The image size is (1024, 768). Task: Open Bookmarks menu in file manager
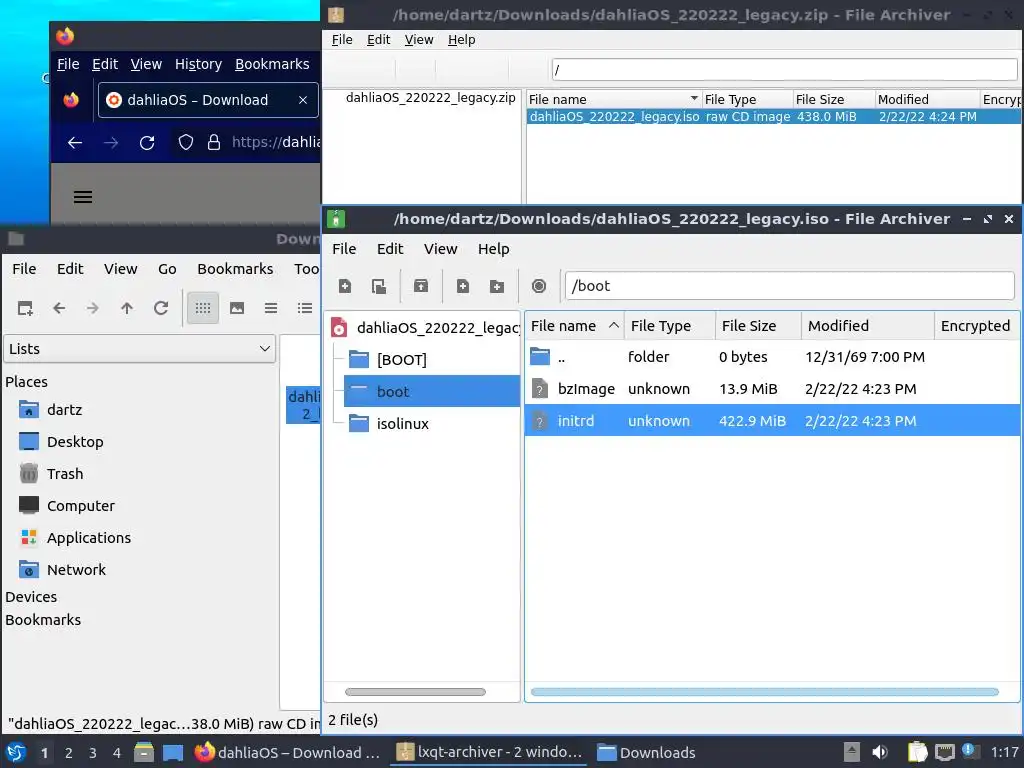(x=235, y=269)
